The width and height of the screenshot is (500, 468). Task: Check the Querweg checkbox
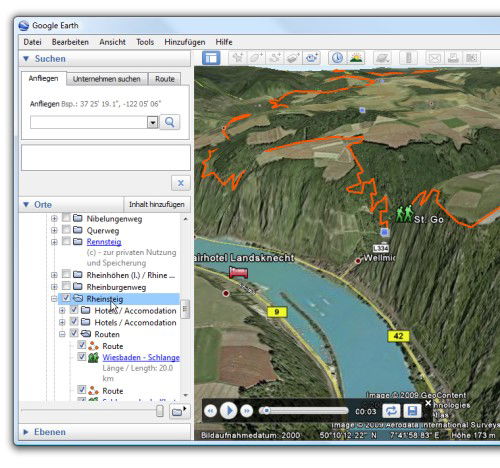click(66, 229)
